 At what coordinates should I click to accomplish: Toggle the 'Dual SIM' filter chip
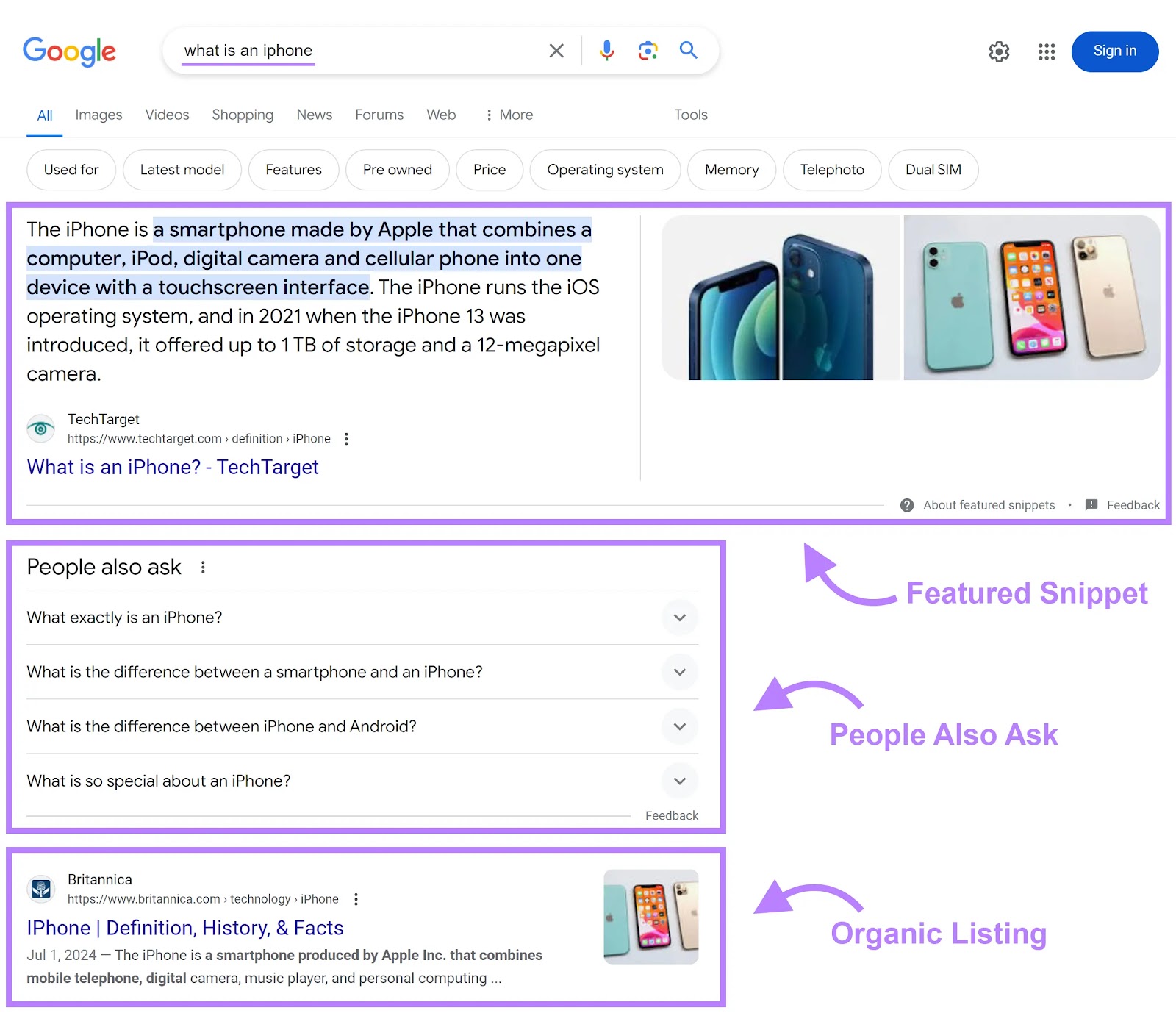tap(933, 170)
